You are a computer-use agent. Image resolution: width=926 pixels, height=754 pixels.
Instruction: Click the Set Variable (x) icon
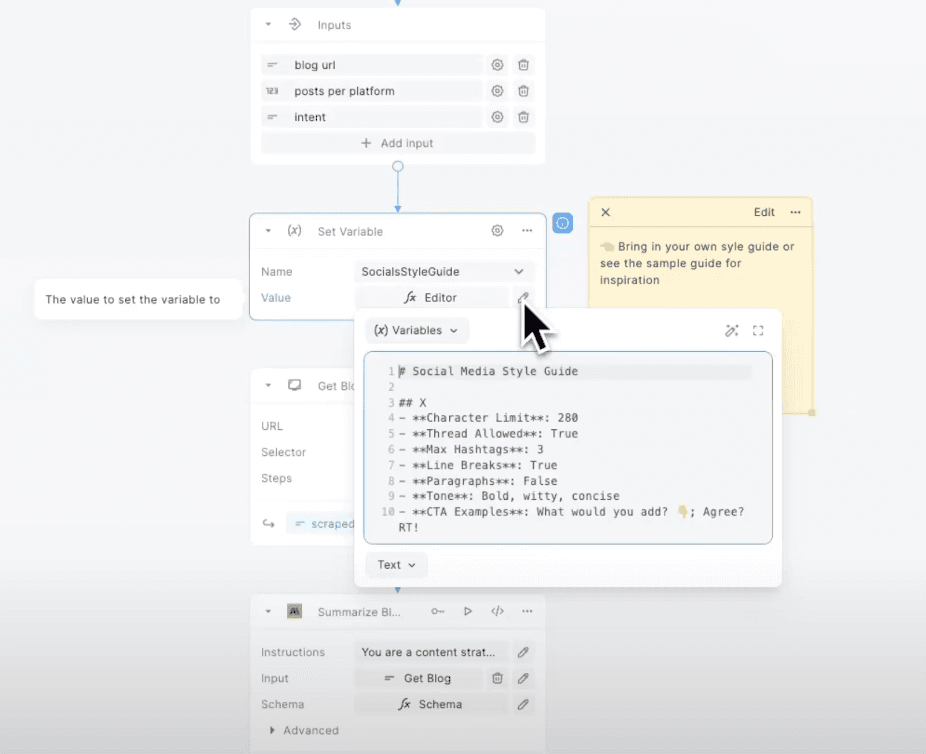tap(294, 231)
